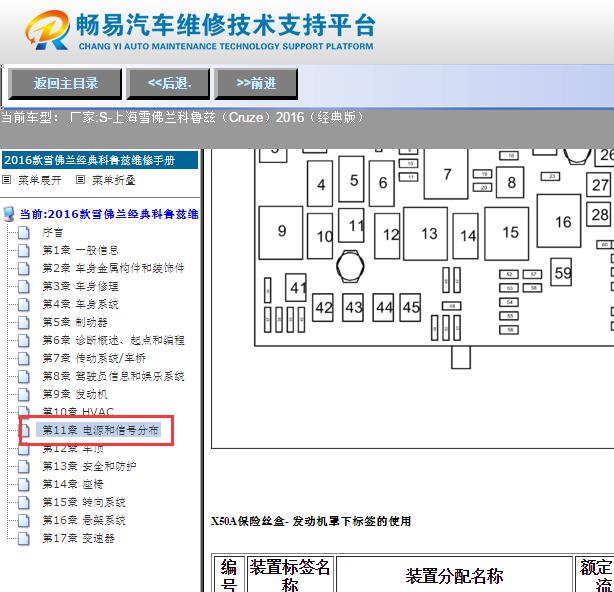
Task: Click the page icon for 第2章
Action: 23,268
